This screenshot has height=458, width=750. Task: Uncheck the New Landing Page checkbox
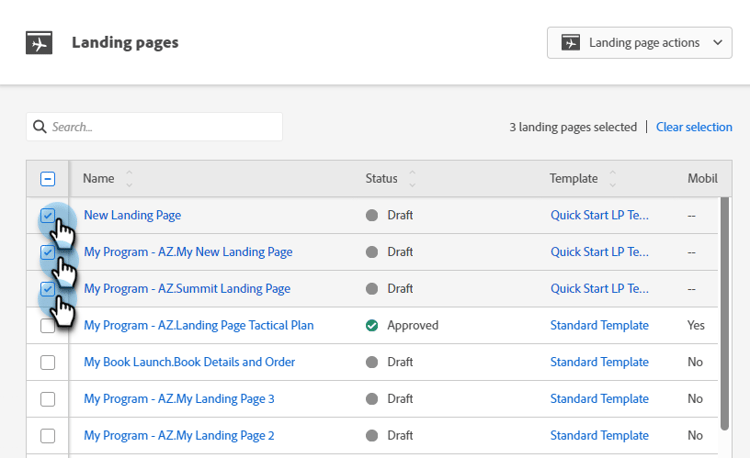[48, 215]
